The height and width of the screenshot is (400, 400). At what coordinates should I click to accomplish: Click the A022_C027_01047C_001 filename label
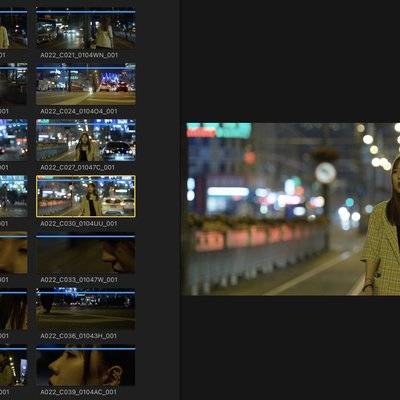[x=77, y=167]
